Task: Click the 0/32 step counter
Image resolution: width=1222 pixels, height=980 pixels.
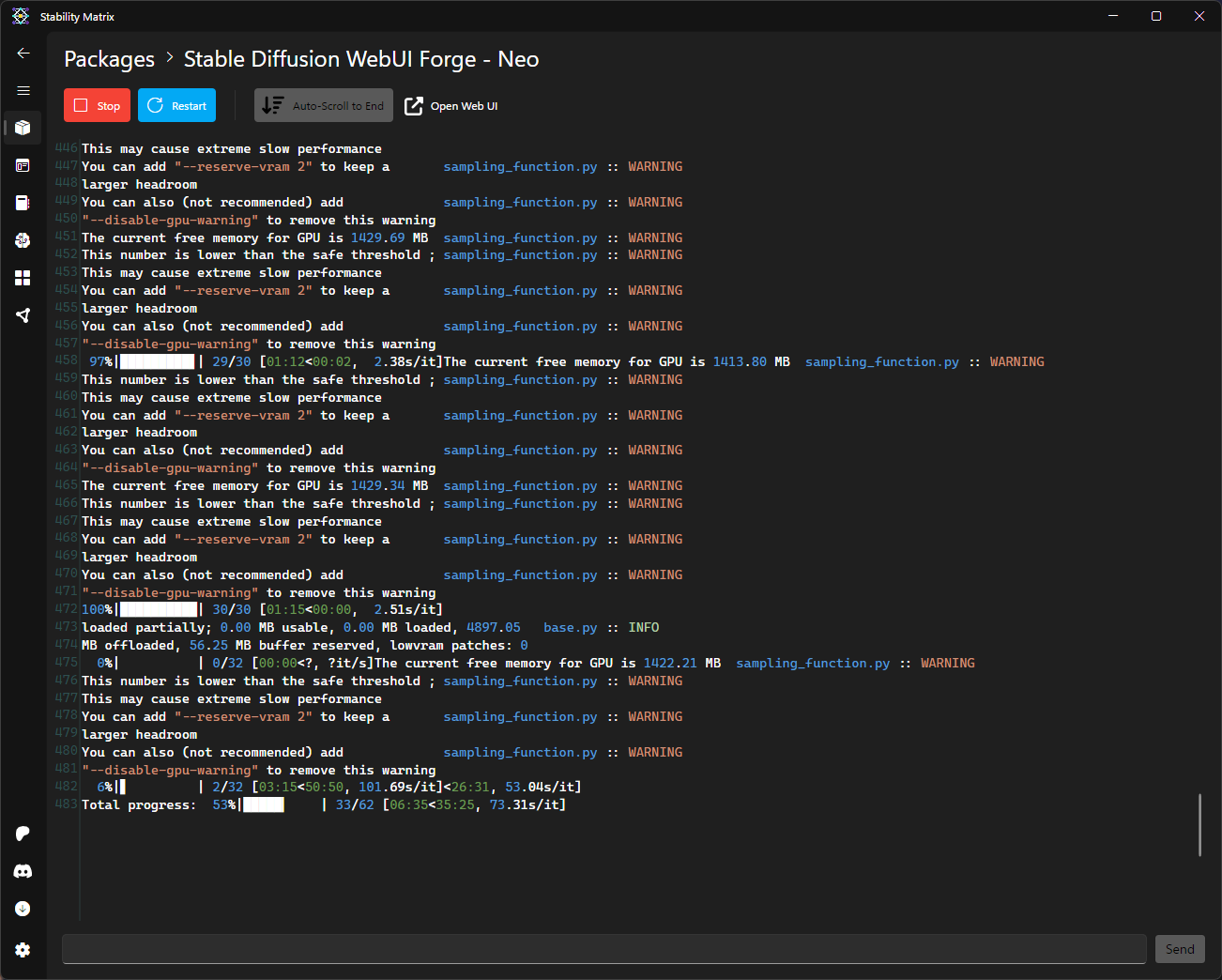Action: pyautogui.click(x=228, y=663)
